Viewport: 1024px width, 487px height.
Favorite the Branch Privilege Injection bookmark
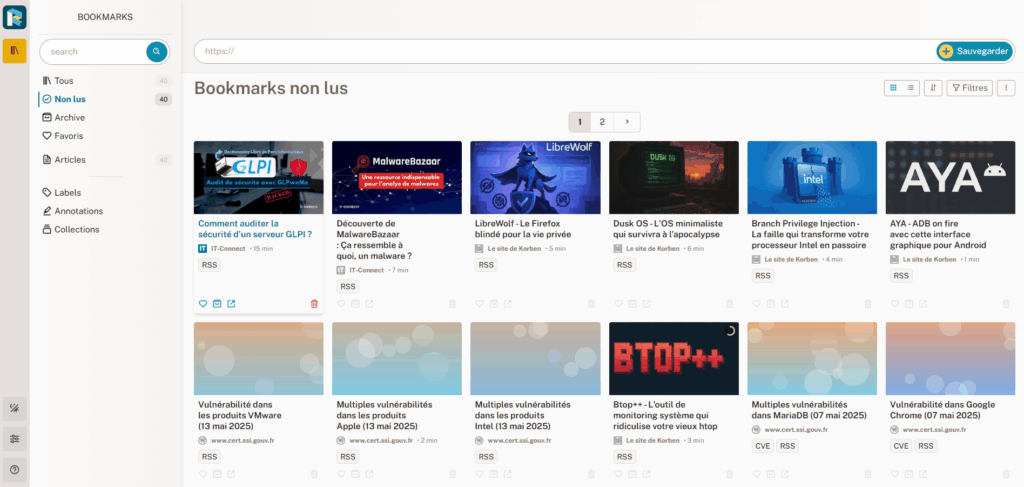pyautogui.click(x=757, y=304)
